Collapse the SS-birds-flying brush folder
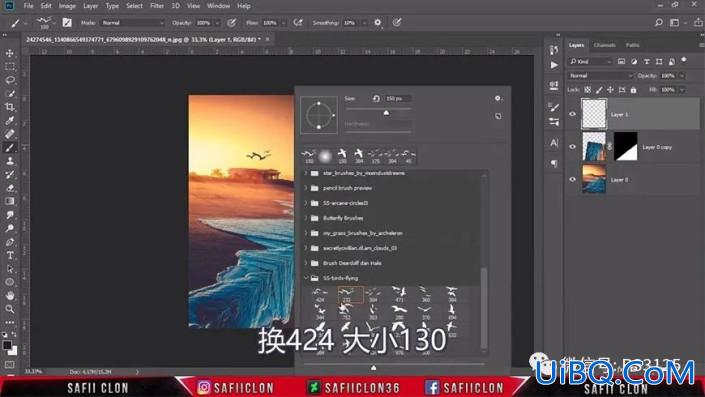The height and width of the screenshot is (397, 705). pyautogui.click(x=306, y=278)
